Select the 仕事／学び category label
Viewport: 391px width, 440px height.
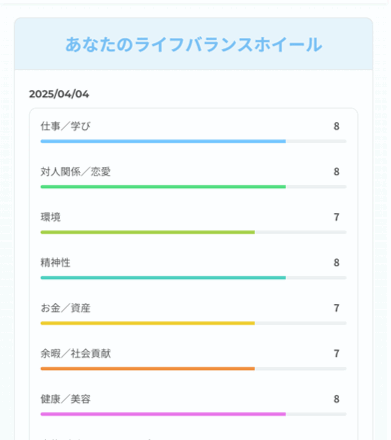[65, 126]
